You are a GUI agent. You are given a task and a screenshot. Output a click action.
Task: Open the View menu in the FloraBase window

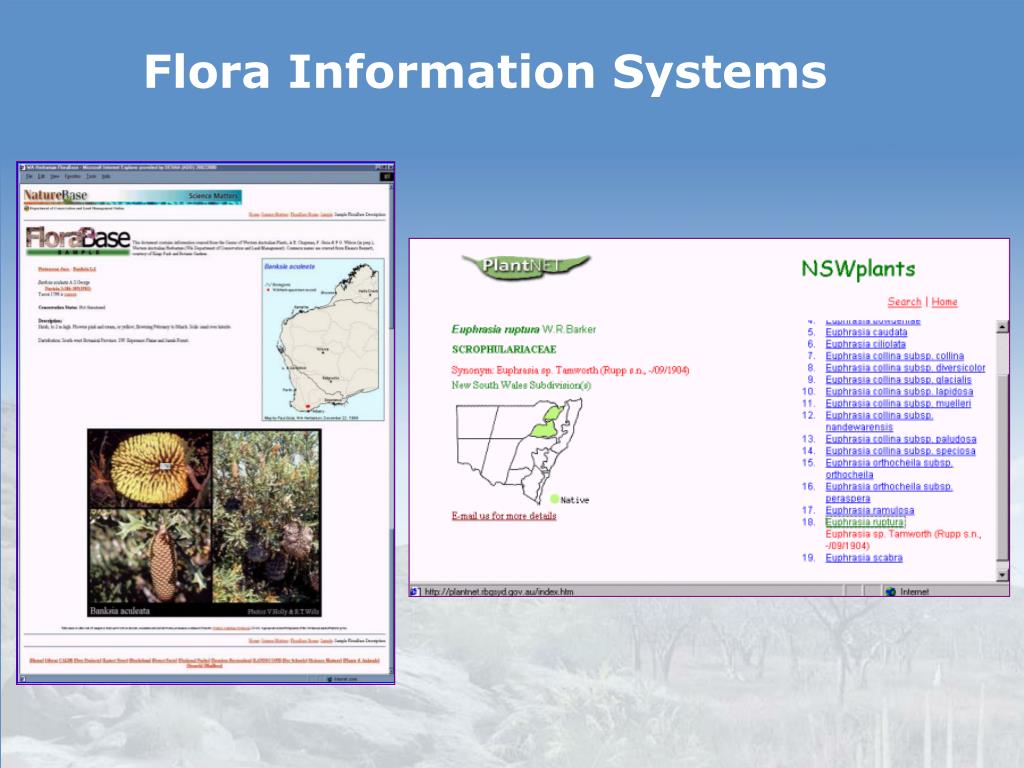tap(55, 176)
